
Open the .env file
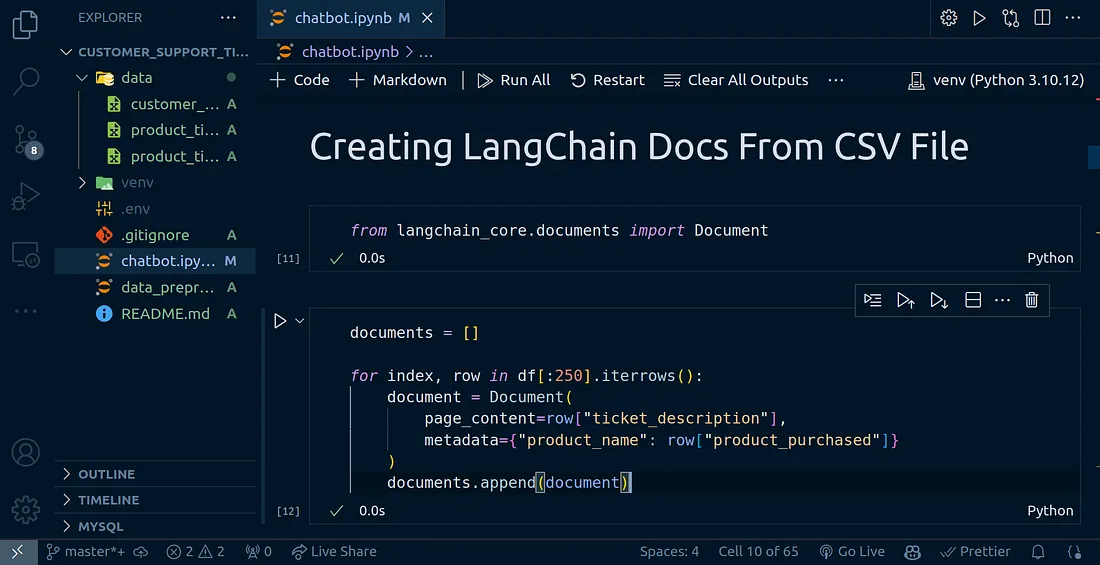[x=155, y=208]
